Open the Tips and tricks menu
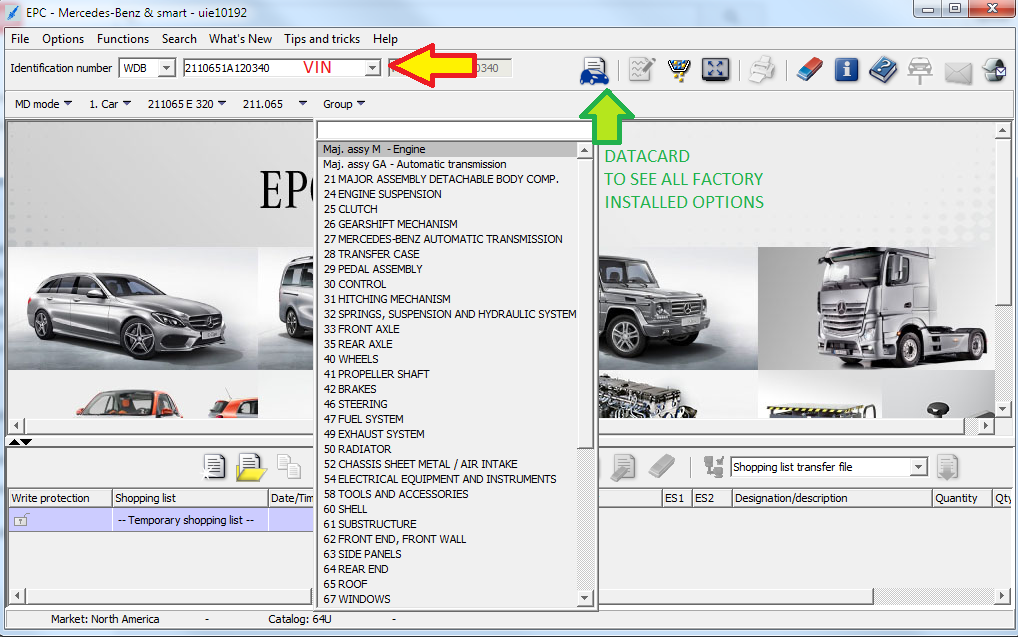The image size is (1018, 637). coord(321,39)
